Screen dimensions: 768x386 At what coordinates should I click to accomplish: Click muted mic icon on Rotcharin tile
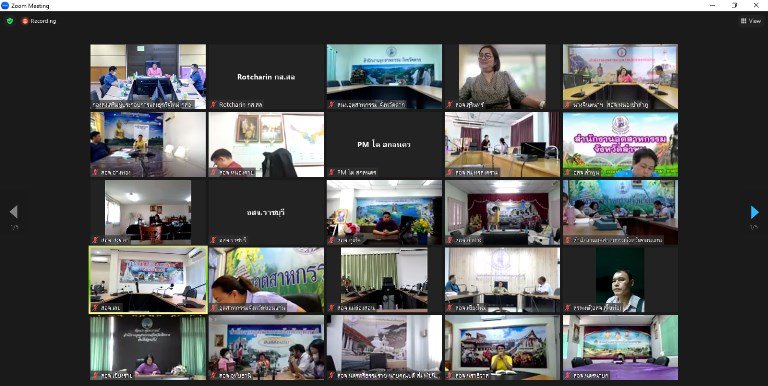[x=213, y=105]
